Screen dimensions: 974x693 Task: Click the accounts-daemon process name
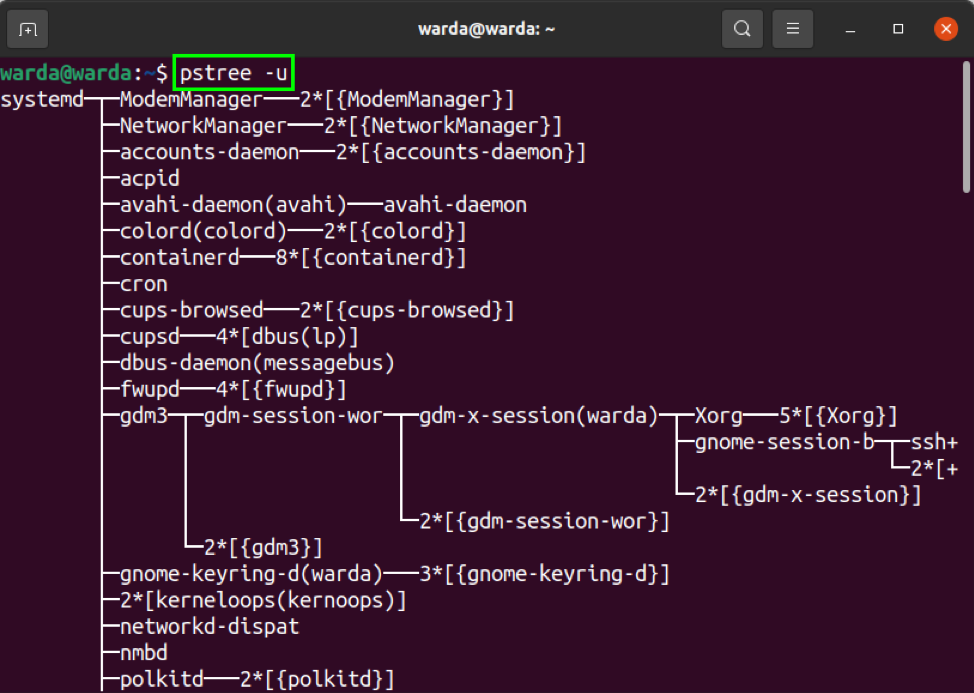pos(209,152)
